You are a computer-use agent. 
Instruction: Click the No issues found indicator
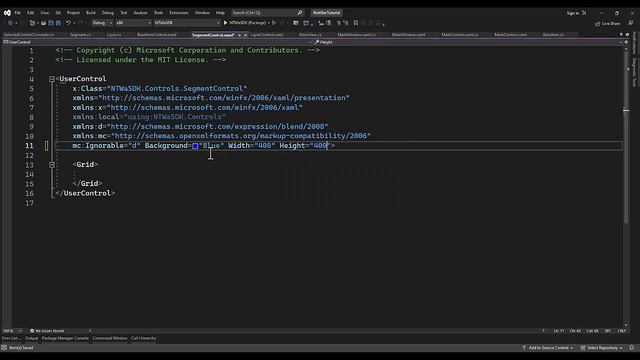[x=47, y=331]
